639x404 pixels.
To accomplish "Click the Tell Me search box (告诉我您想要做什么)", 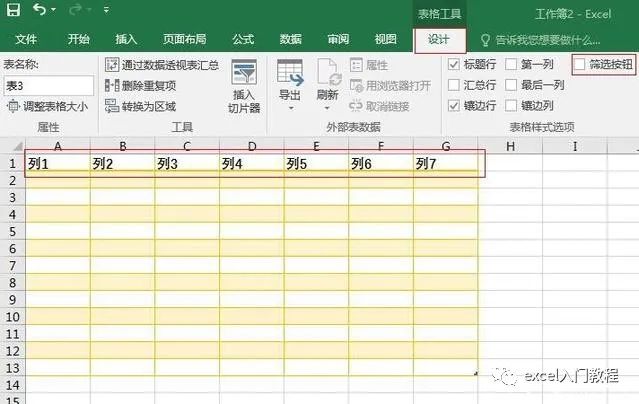I will [x=546, y=40].
